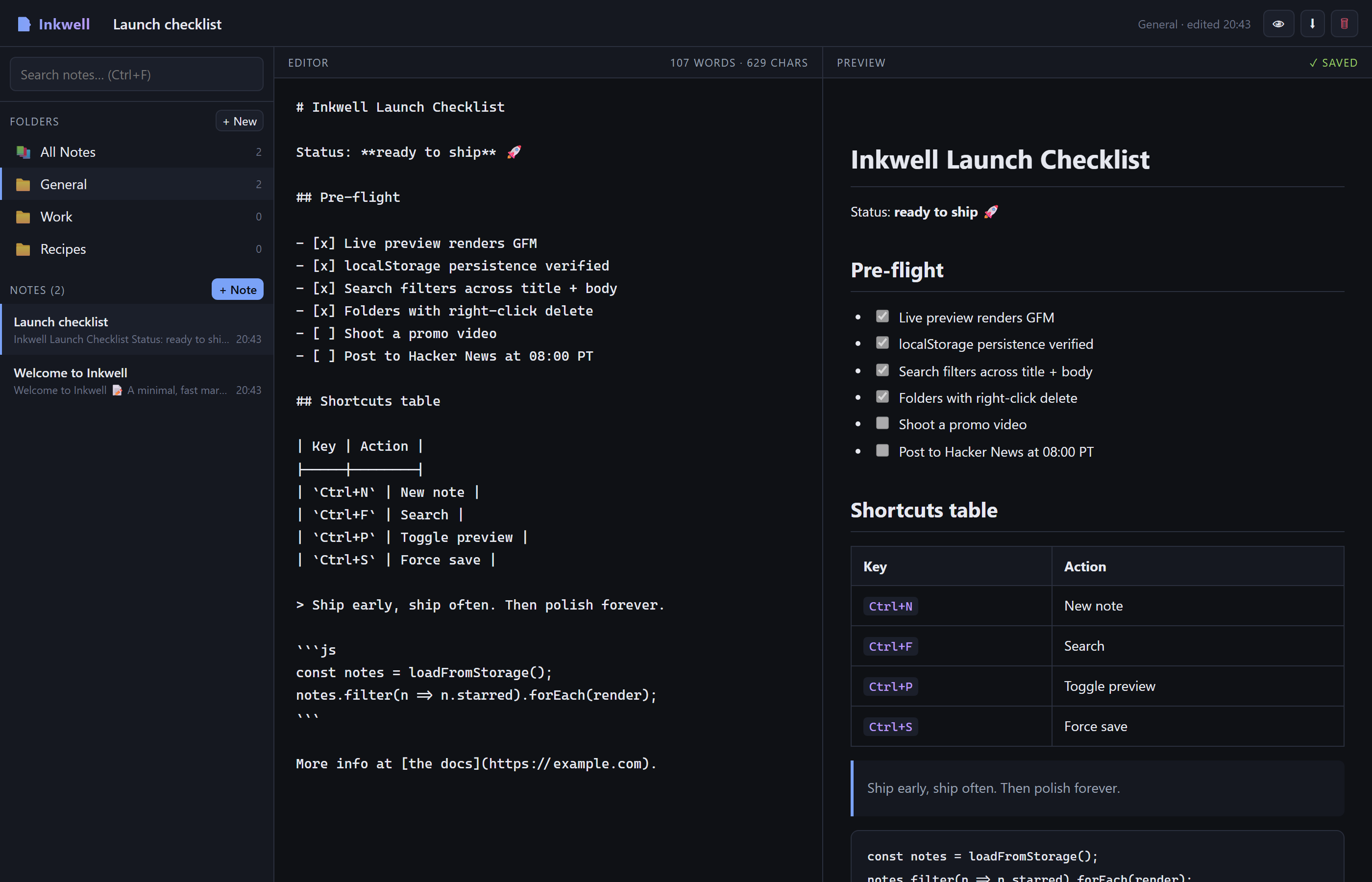
Task: Click the PREVIEW pane header
Action: pos(860,63)
